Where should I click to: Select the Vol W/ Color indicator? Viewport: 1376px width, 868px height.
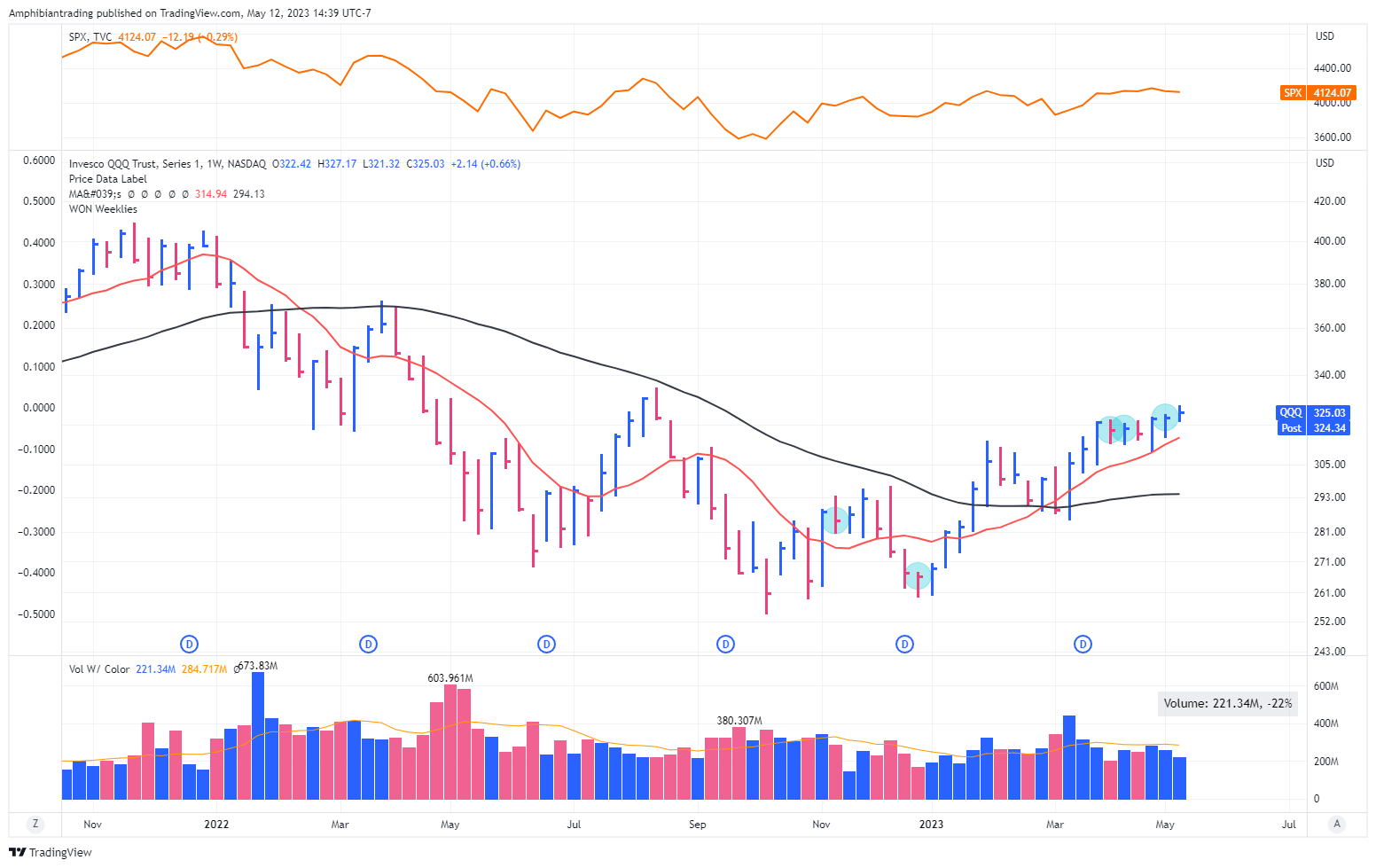[99, 669]
